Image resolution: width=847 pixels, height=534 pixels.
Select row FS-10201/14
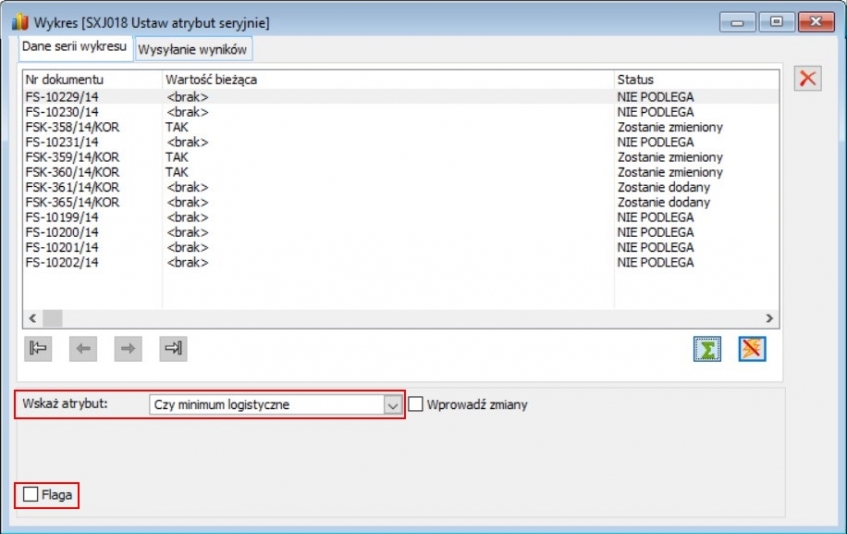[x=401, y=247]
